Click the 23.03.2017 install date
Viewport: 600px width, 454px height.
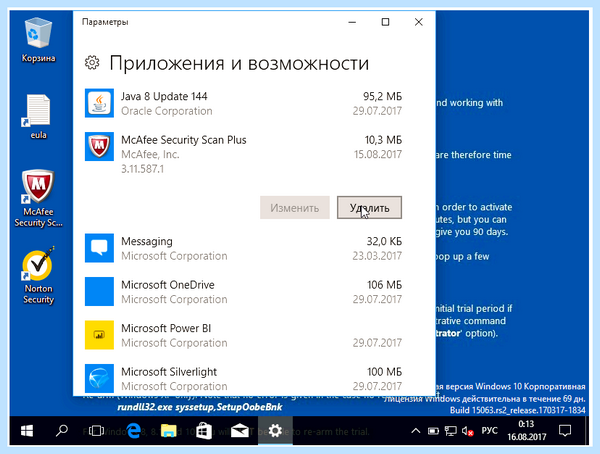[377, 256]
